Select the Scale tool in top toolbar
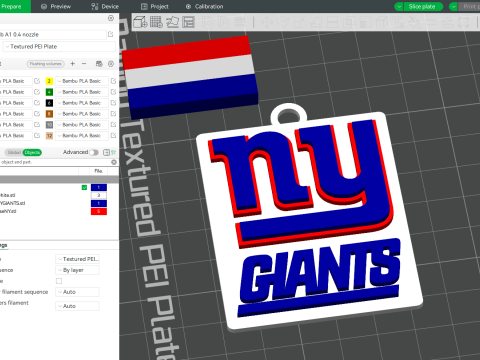Image resolution: width=480 pixels, height=360 pixels. pyautogui.click(x=300, y=22)
